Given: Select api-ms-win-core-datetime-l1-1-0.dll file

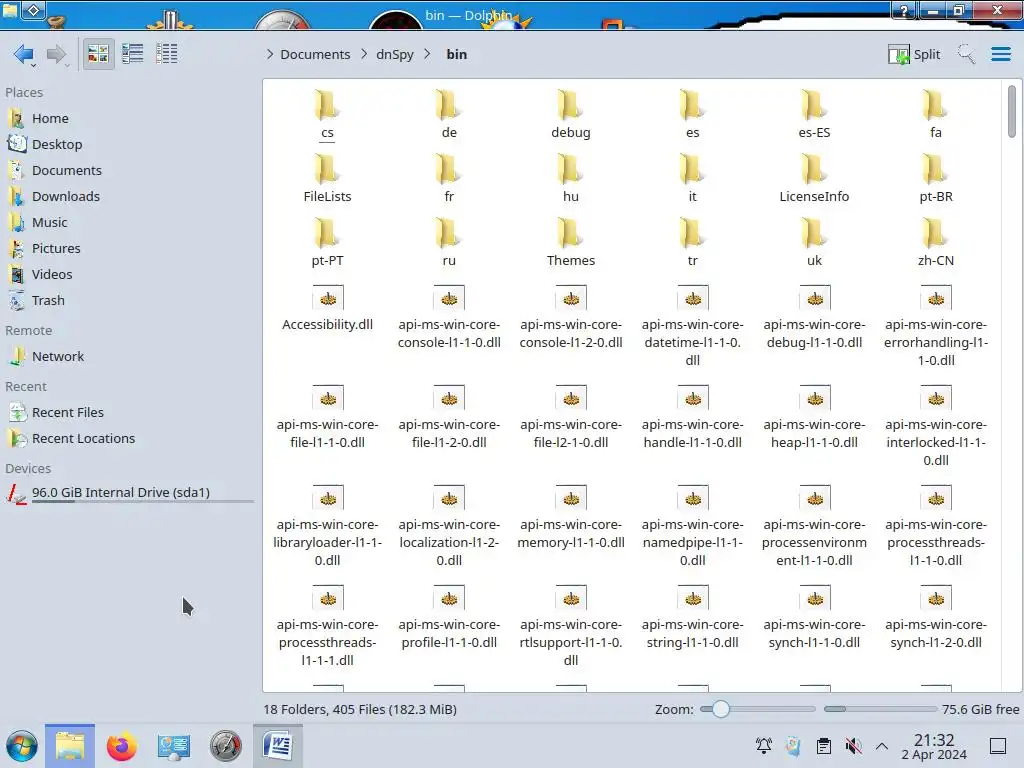Looking at the screenshot, I should tap(693, 326).
